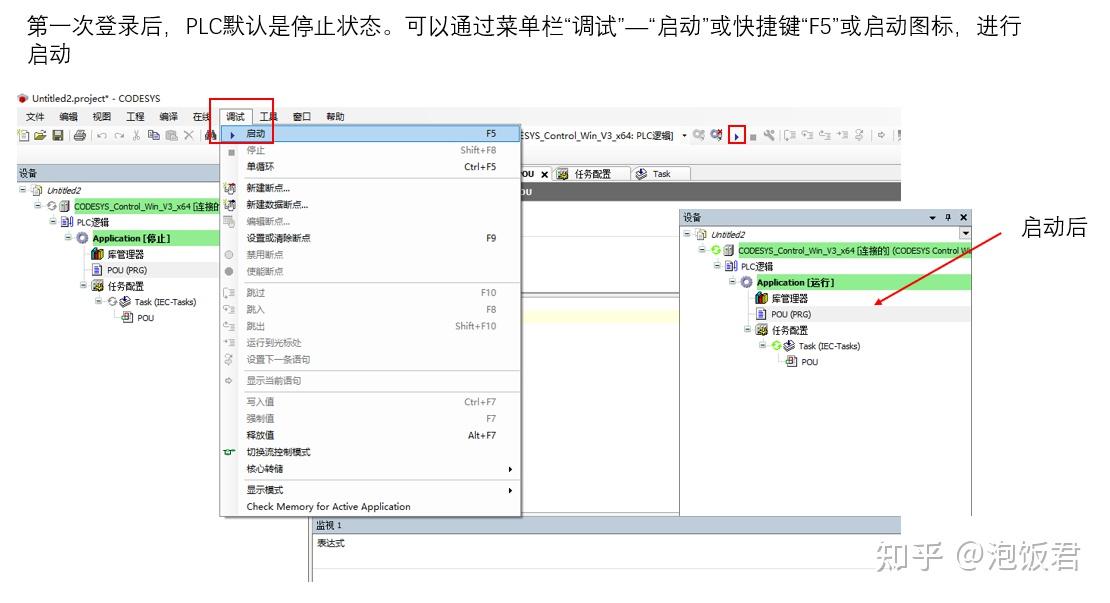Click the Redo arrow toolbar icon
This screenshot has height=603, width=1110.
119,135
